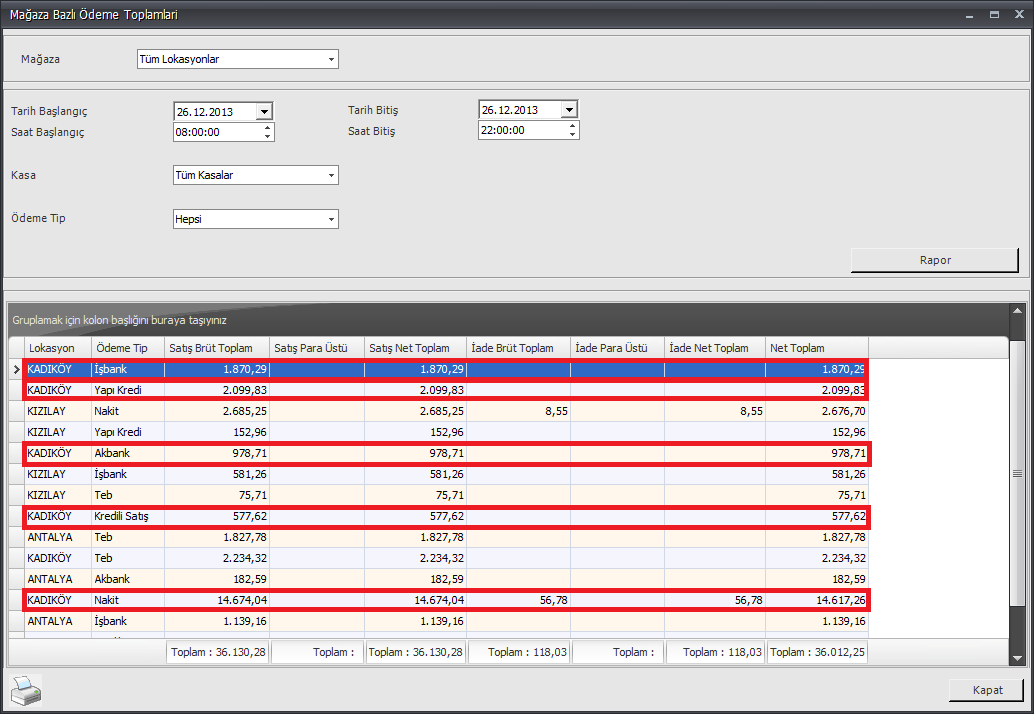Decrease Saat Başlangıç time with down arrow
1034x714 pixels.
267,136
